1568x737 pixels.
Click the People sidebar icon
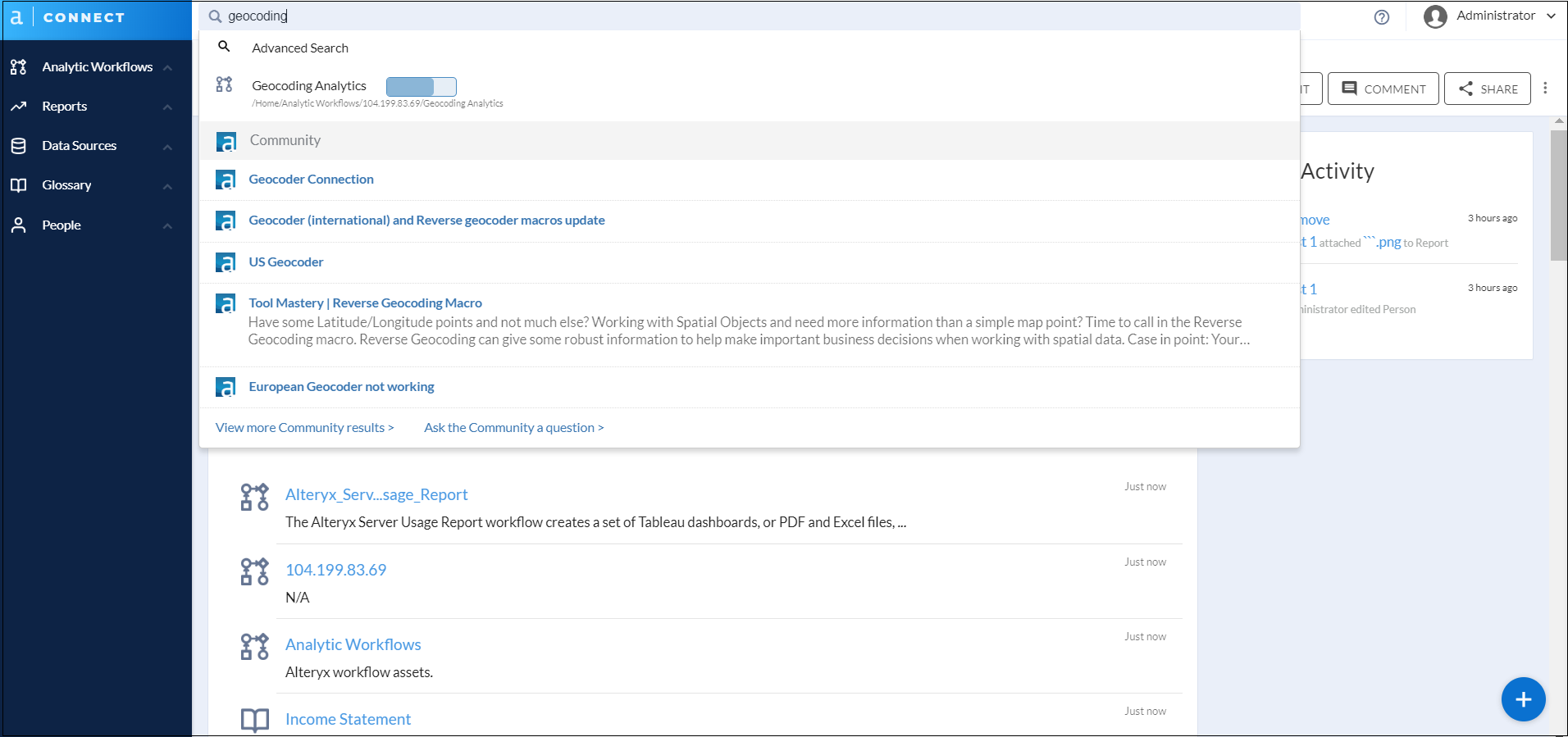[19, 225]
